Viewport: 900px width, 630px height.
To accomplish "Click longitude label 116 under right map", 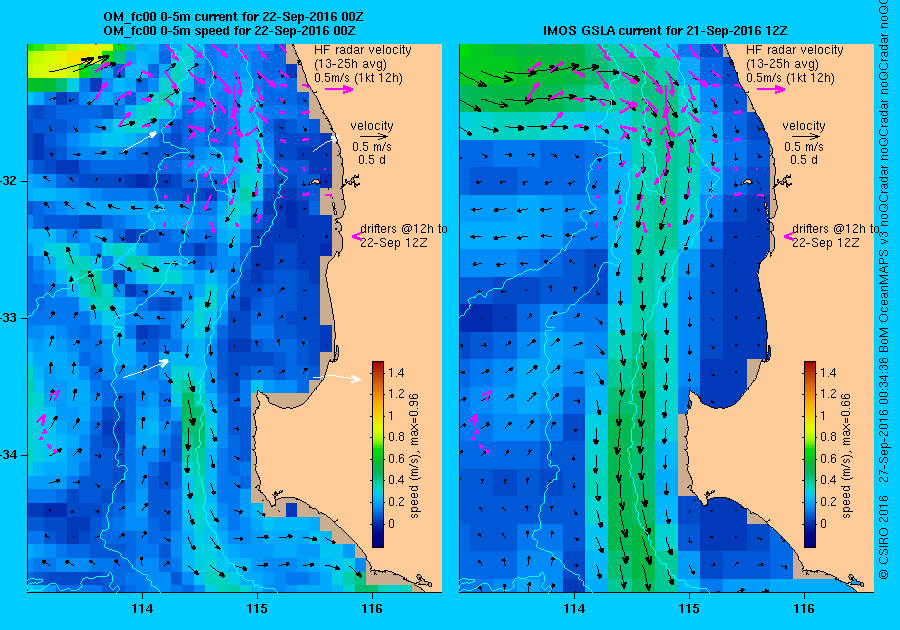I will [804, 609].
